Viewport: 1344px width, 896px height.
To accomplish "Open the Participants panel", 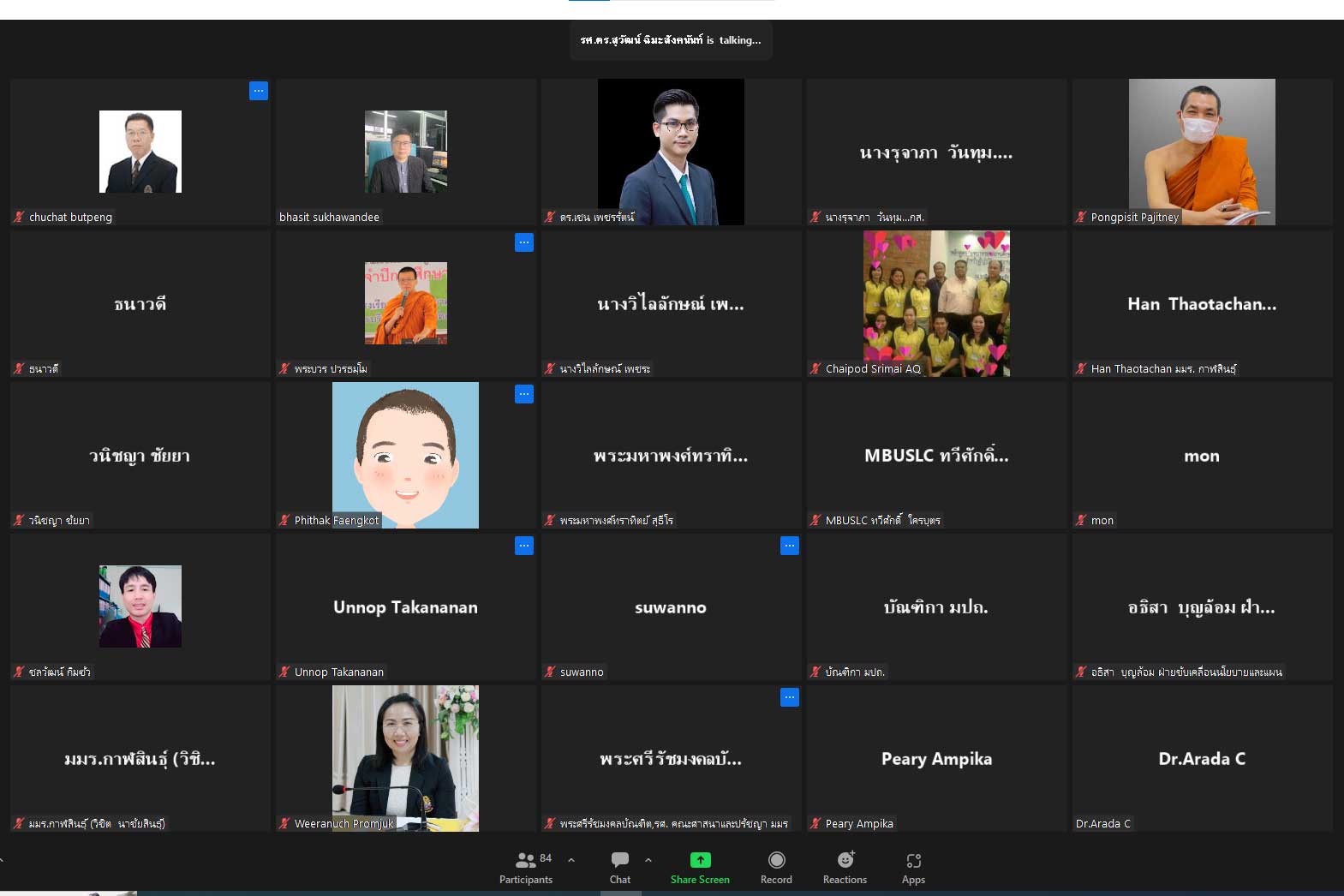I will click(x=526, y=867).
